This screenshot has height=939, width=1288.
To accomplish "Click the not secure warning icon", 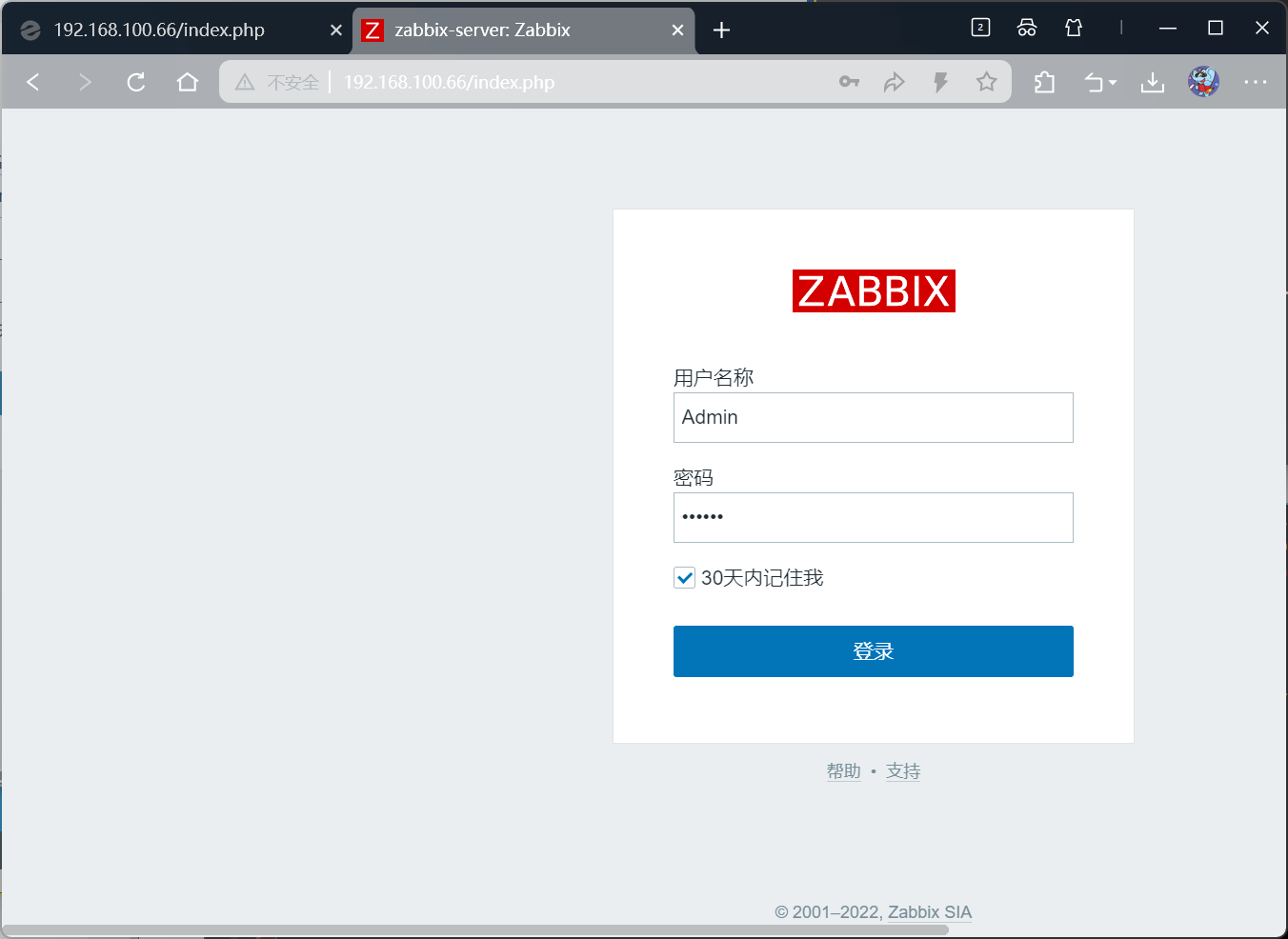I will 245,82.
